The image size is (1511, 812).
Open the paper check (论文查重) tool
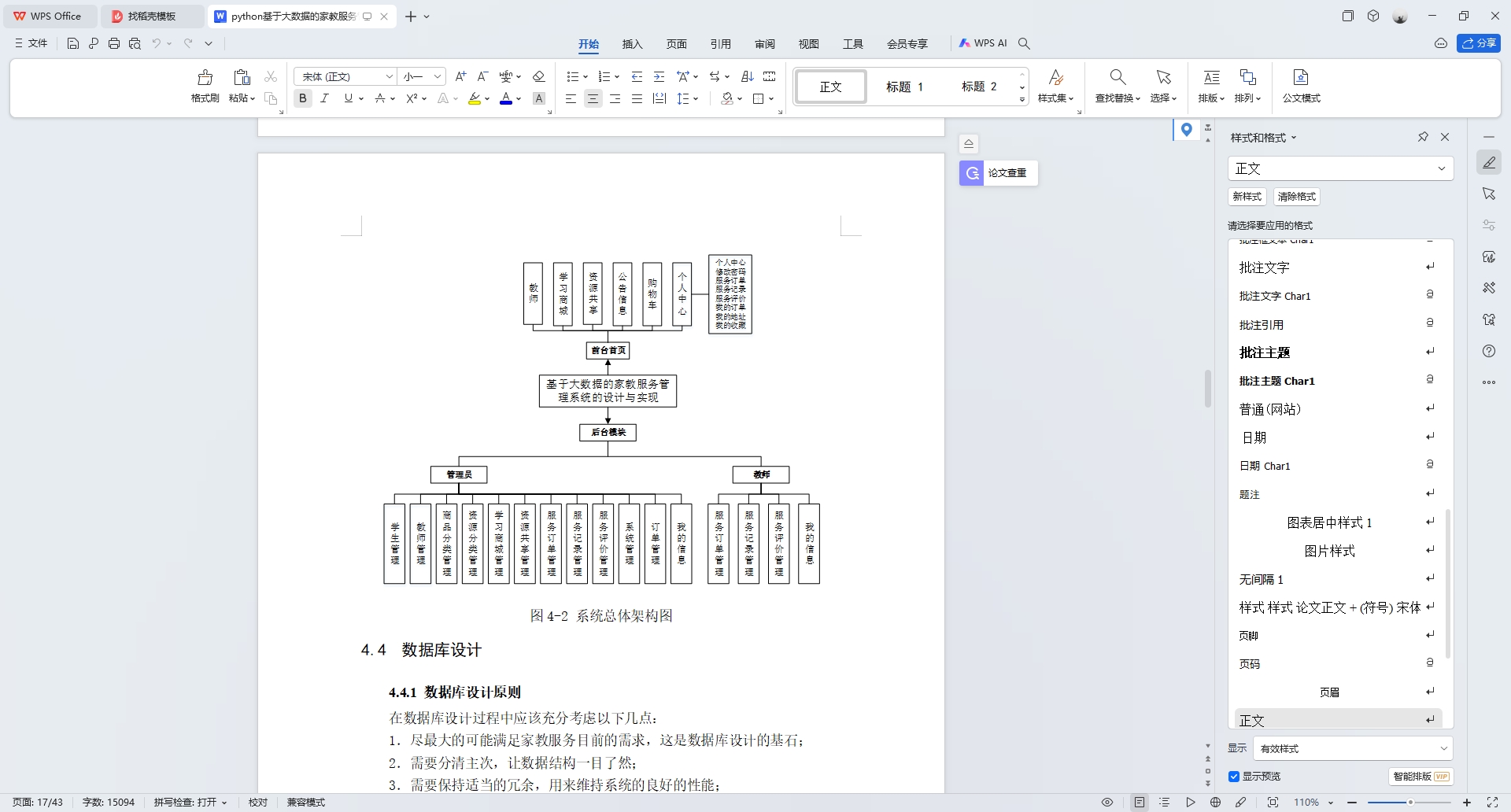click(x=999, y=173)
